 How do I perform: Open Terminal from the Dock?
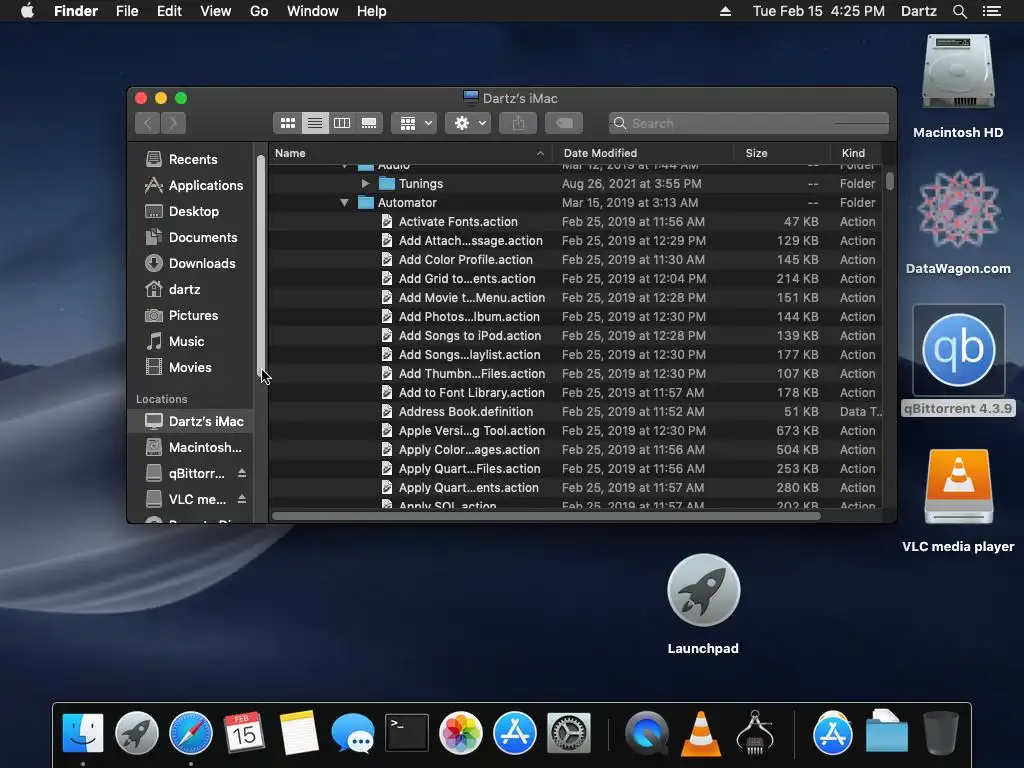pyautogui.click(x=407, y=733)
